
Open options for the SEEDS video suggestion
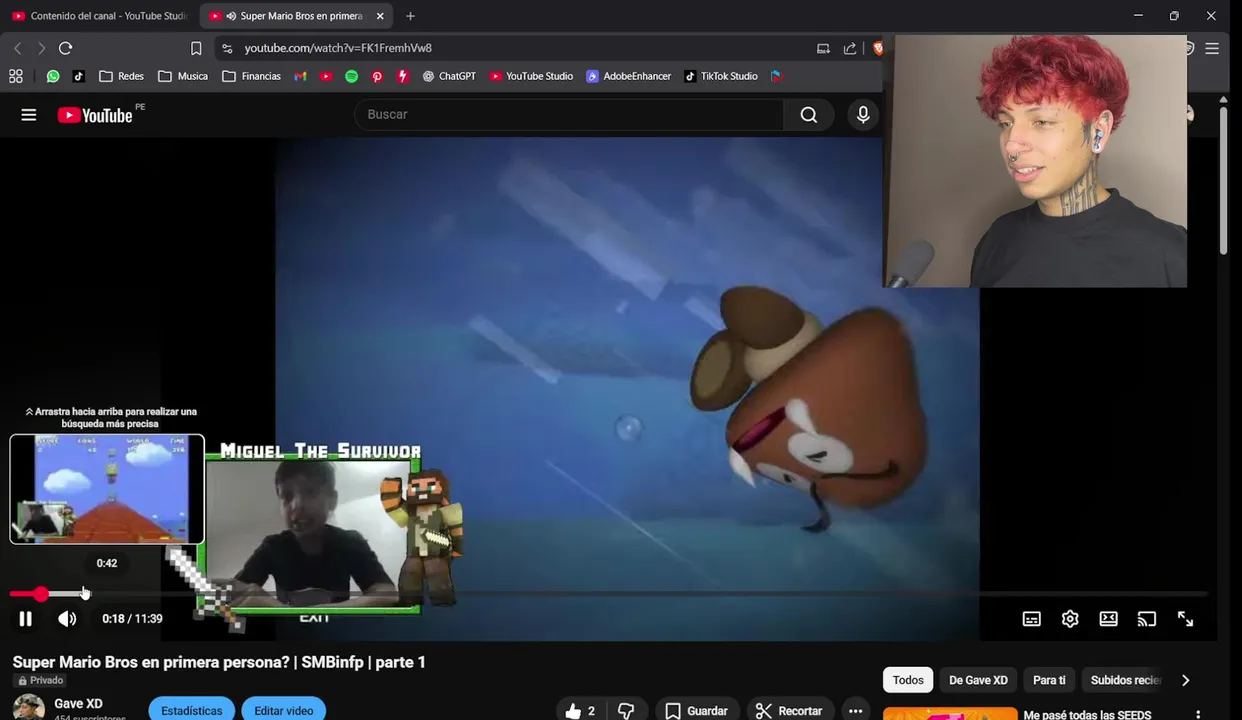click(x=1198, y=715)
